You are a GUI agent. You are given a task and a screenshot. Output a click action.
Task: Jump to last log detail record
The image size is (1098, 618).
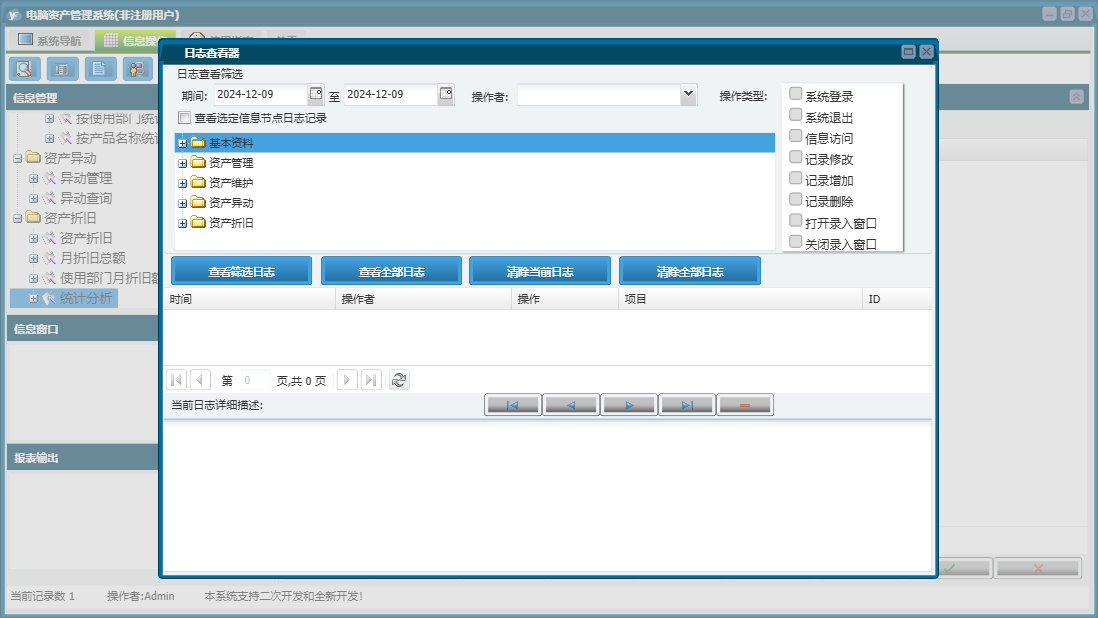pos(687,405)
